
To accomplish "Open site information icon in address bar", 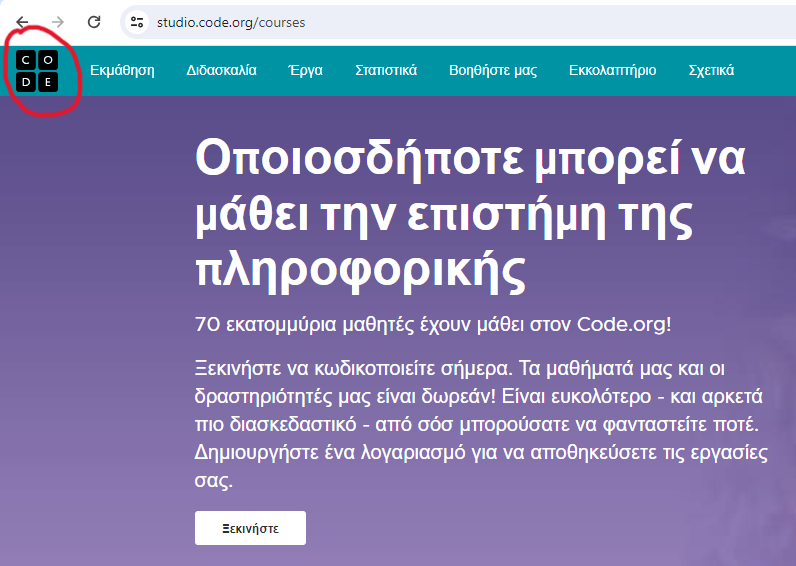I will pyautogui.click(x=138, y=22).
